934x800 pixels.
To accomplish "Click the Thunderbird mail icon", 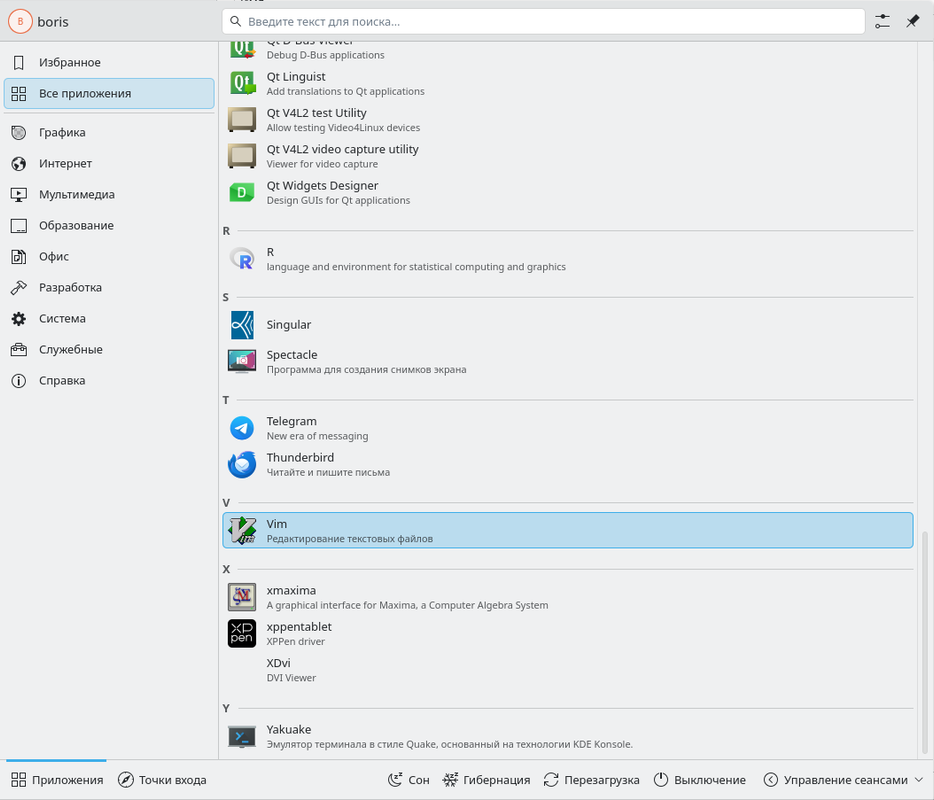I will [x=242, y=465].
